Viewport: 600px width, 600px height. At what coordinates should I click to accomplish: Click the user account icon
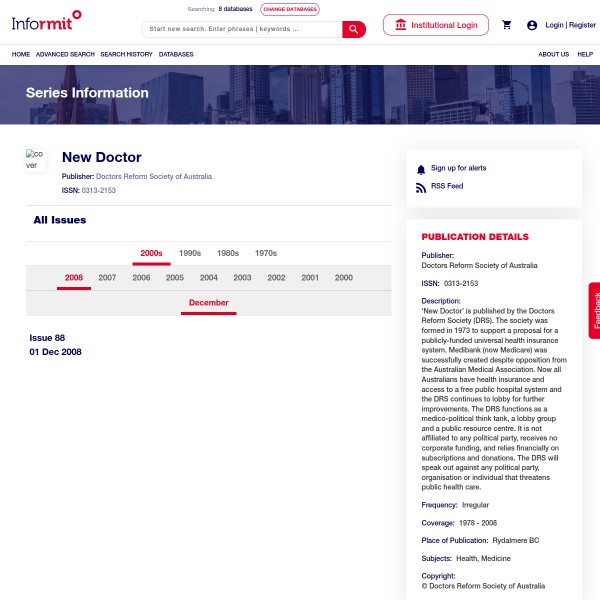(532, 25)
